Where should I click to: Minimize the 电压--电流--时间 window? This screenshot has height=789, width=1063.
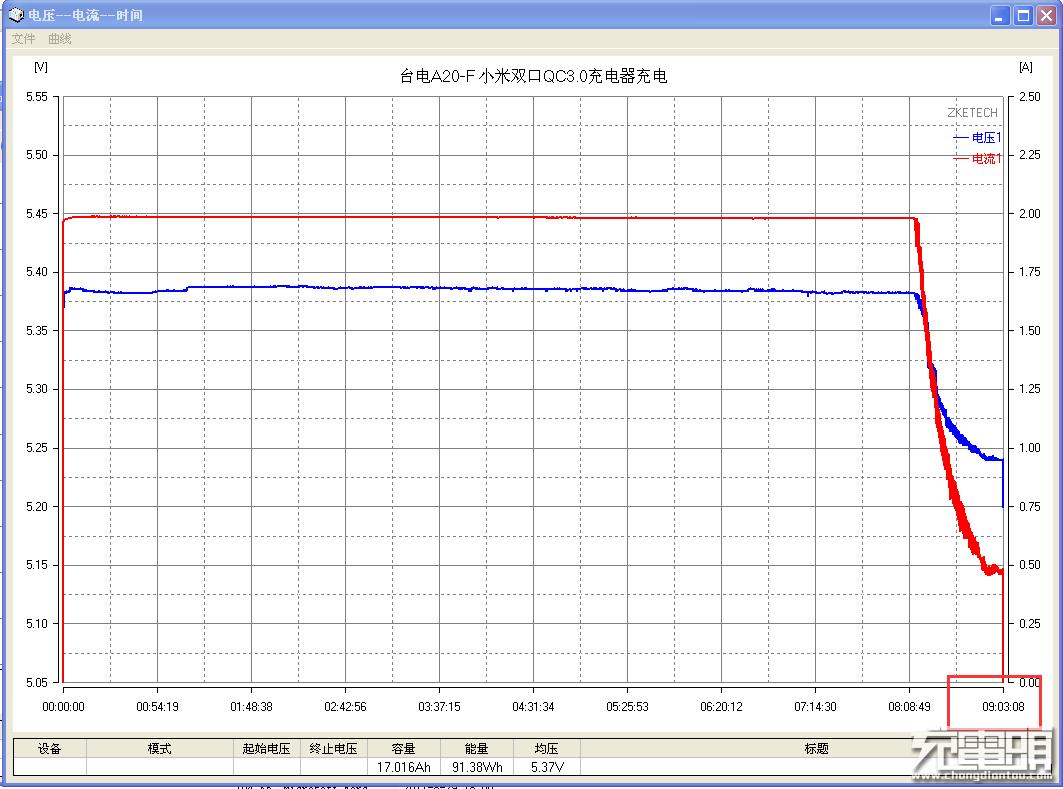tap(1000, 16)
